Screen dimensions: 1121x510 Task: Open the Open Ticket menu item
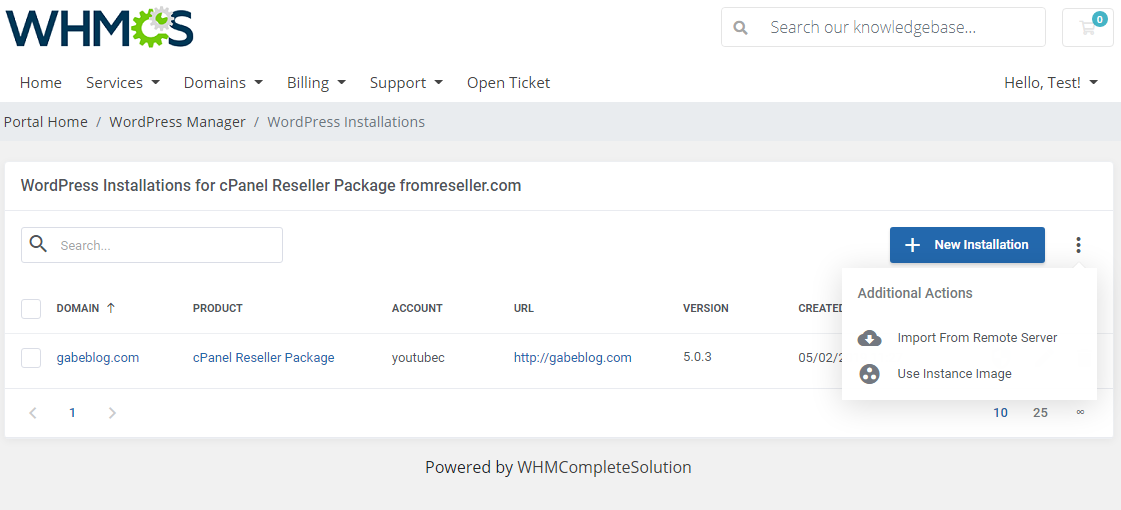point(508,83)
